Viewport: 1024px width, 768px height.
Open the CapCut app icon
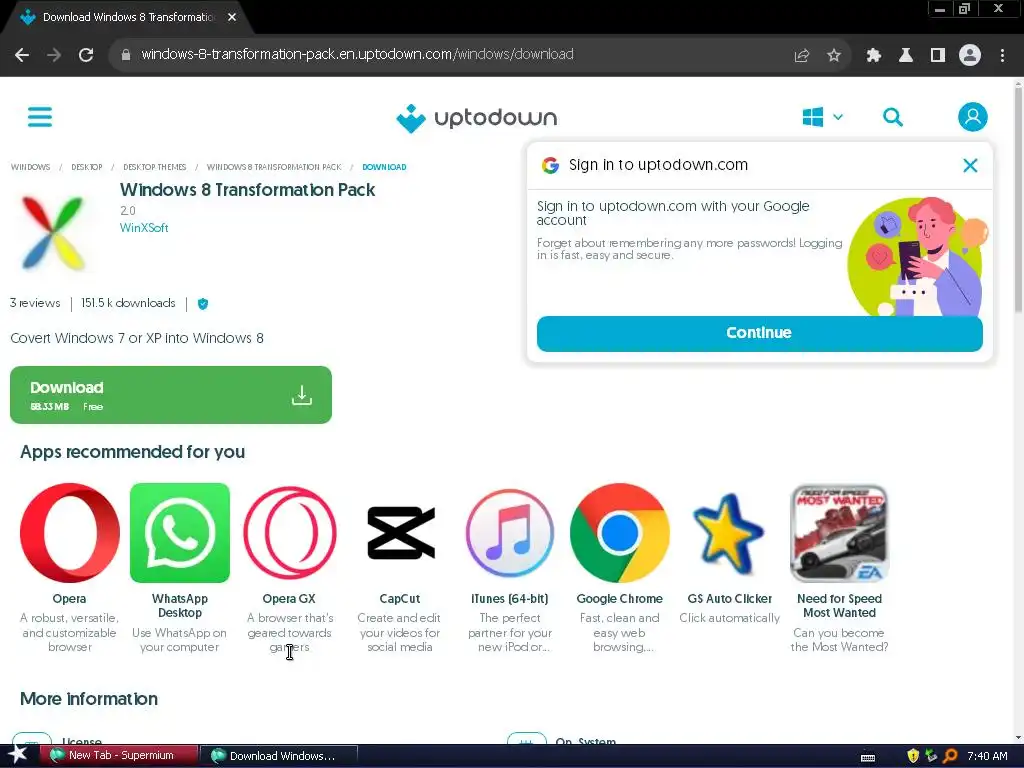[400, 532]
